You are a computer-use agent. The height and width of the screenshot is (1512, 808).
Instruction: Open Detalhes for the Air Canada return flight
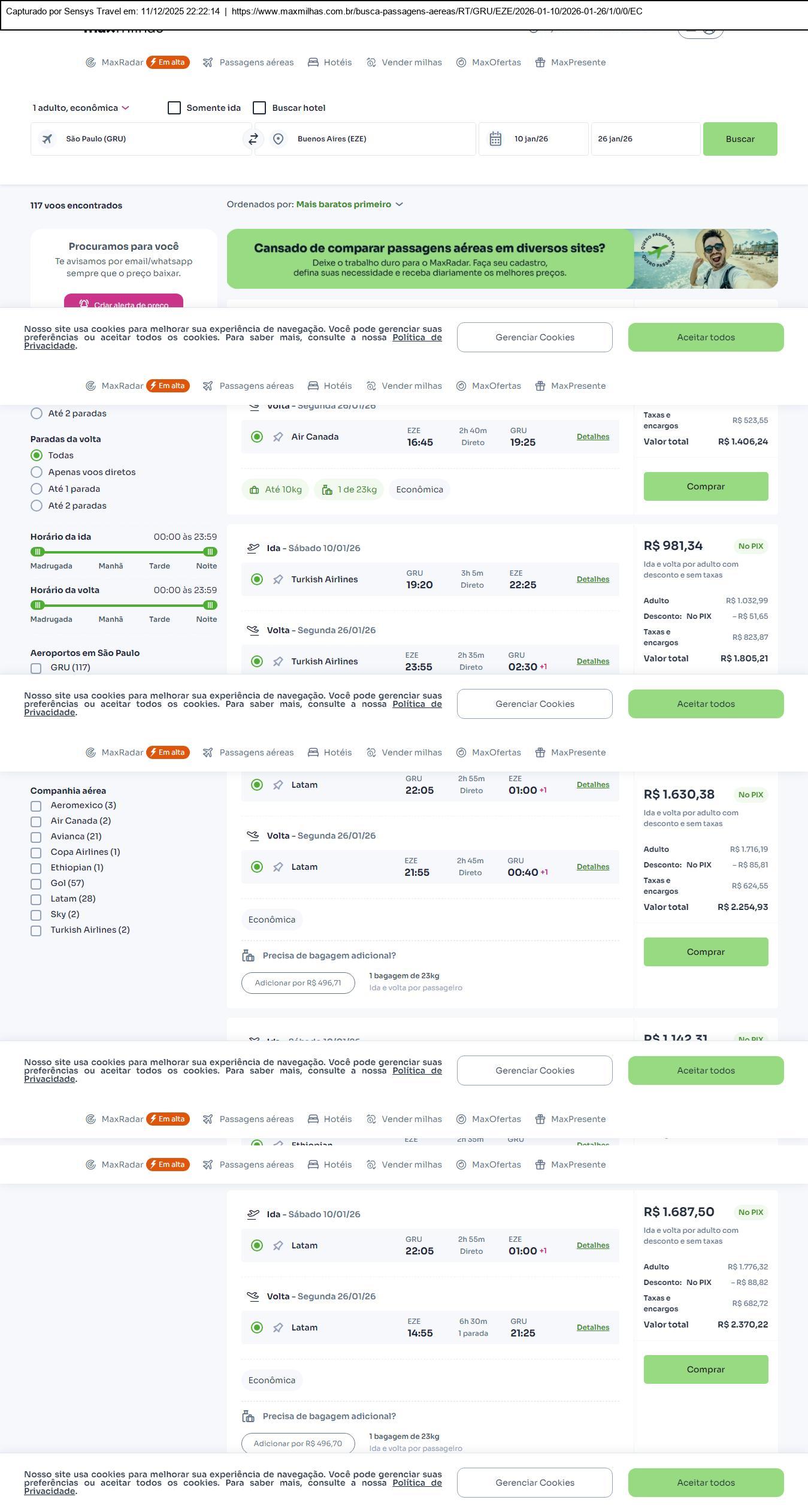coord(592,437)
